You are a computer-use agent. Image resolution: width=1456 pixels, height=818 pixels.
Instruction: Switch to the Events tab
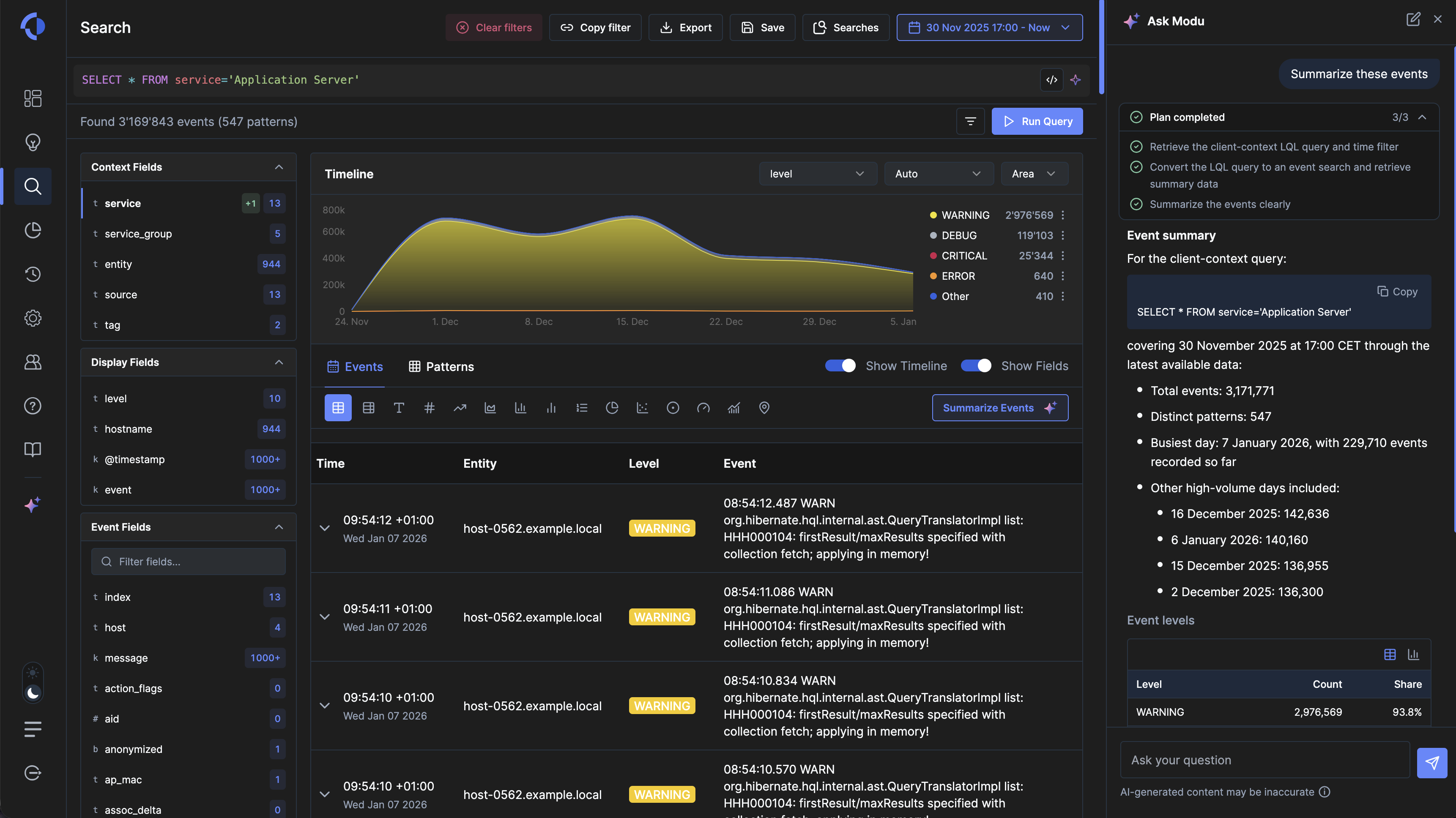[355, 367]
